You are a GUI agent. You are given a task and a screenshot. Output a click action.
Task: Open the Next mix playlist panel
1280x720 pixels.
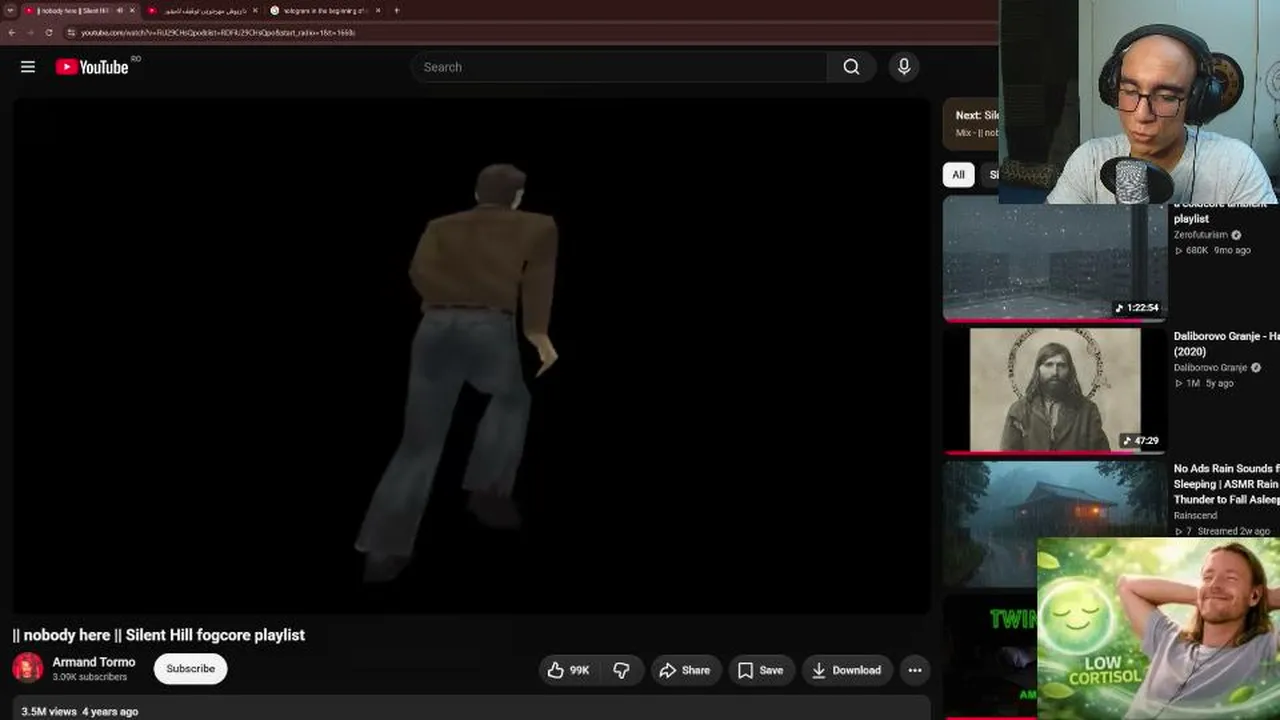click(971, 123)
